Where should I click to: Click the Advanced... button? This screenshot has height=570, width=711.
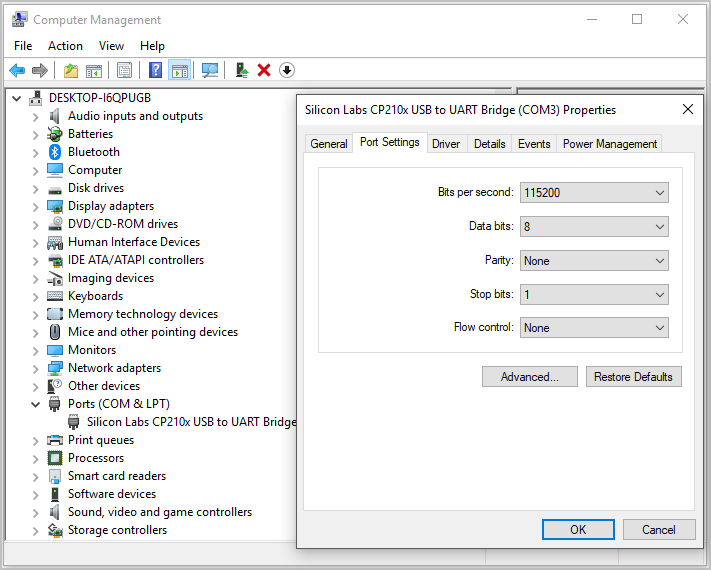530,377
